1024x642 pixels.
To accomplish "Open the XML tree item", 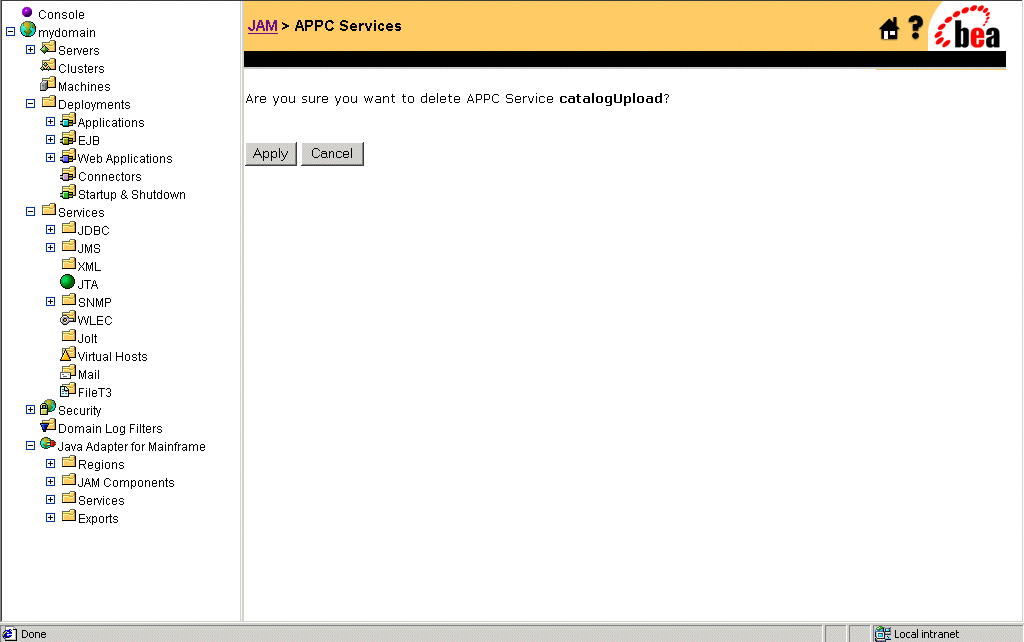I will pyautogui.click(x=89, y=266).
